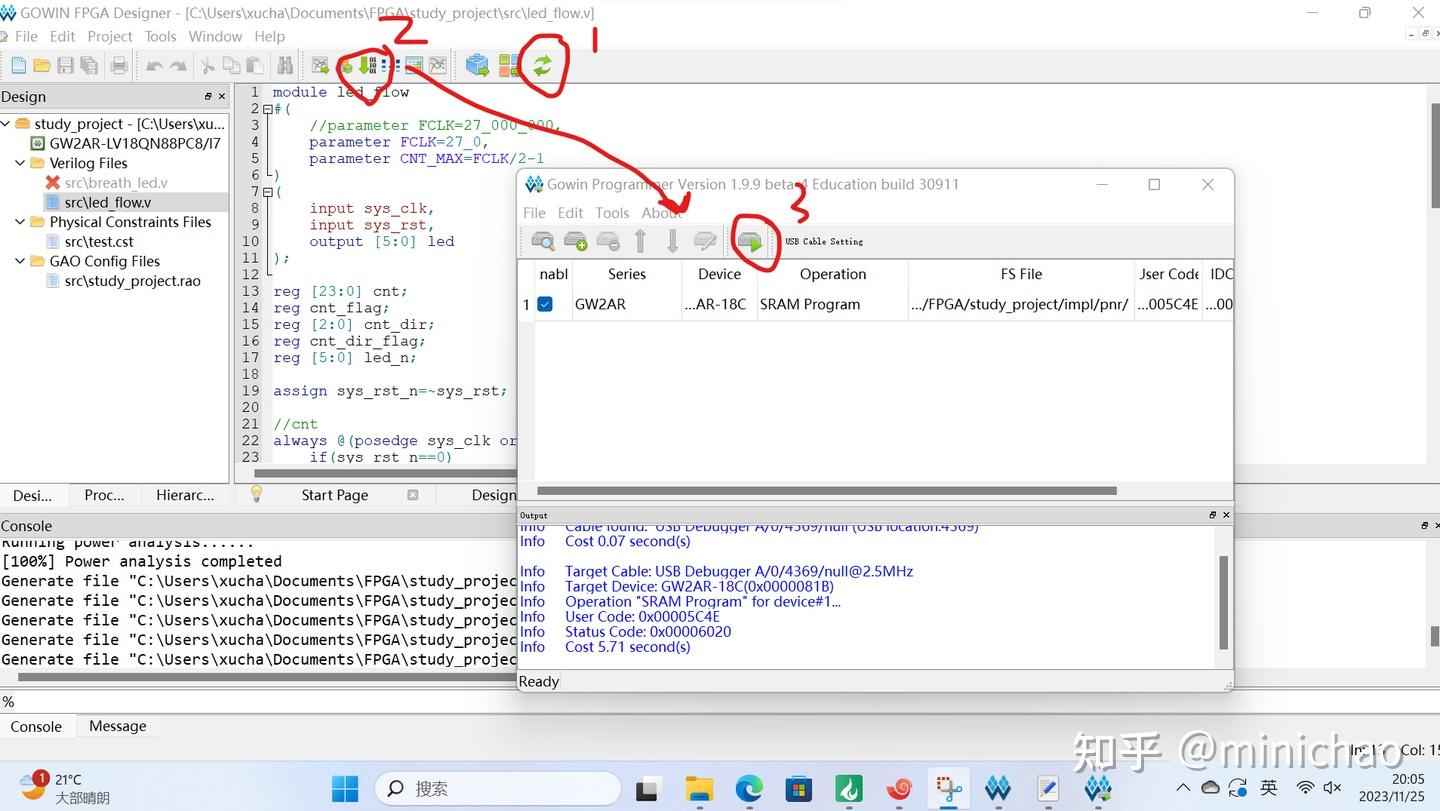Image resolution: width=1440 pixels, height=811 pixels.
Task: Click the Edit Device icon in Programmer
Action: [705, 241]
